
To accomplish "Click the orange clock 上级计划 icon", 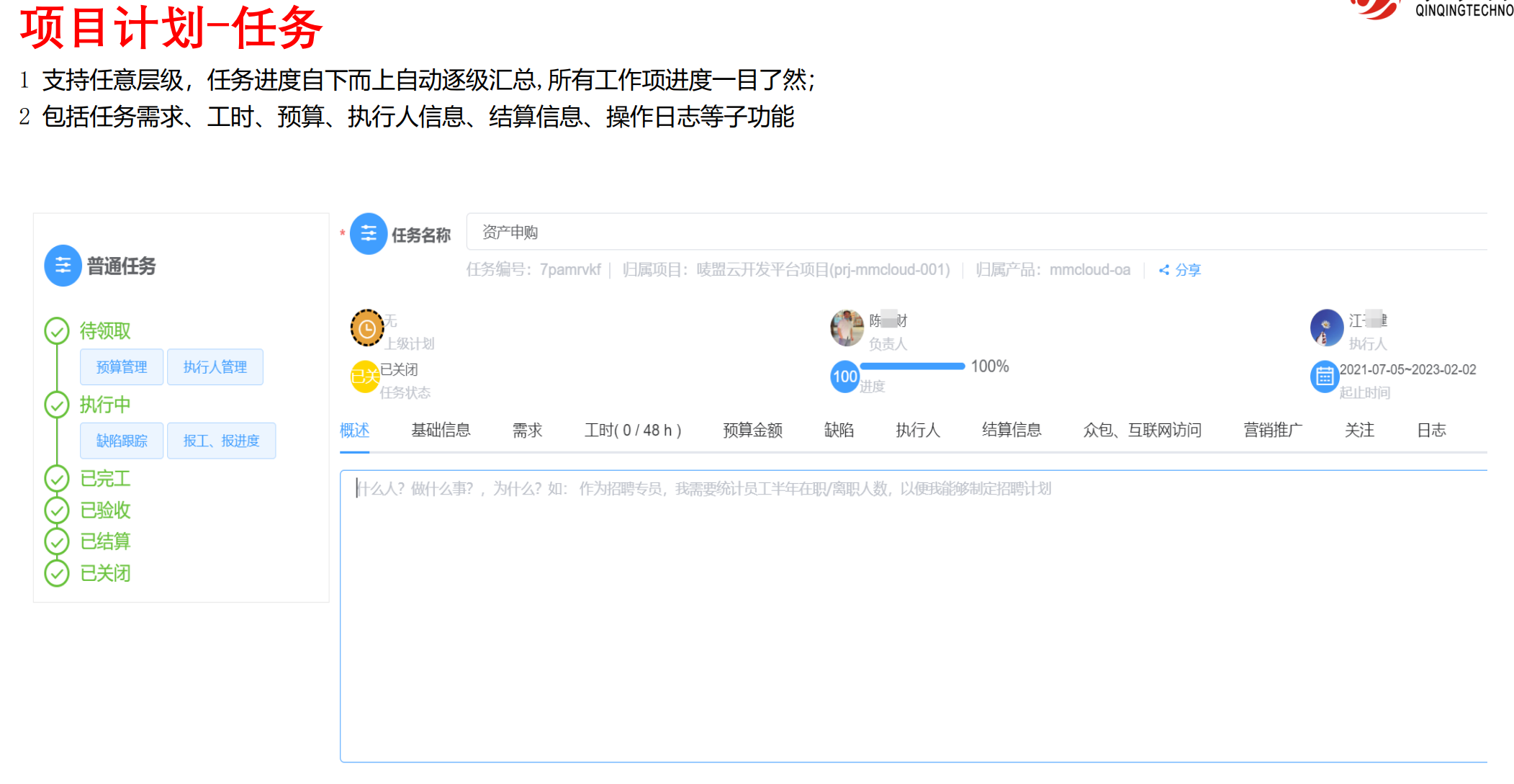I will point(366,328).
